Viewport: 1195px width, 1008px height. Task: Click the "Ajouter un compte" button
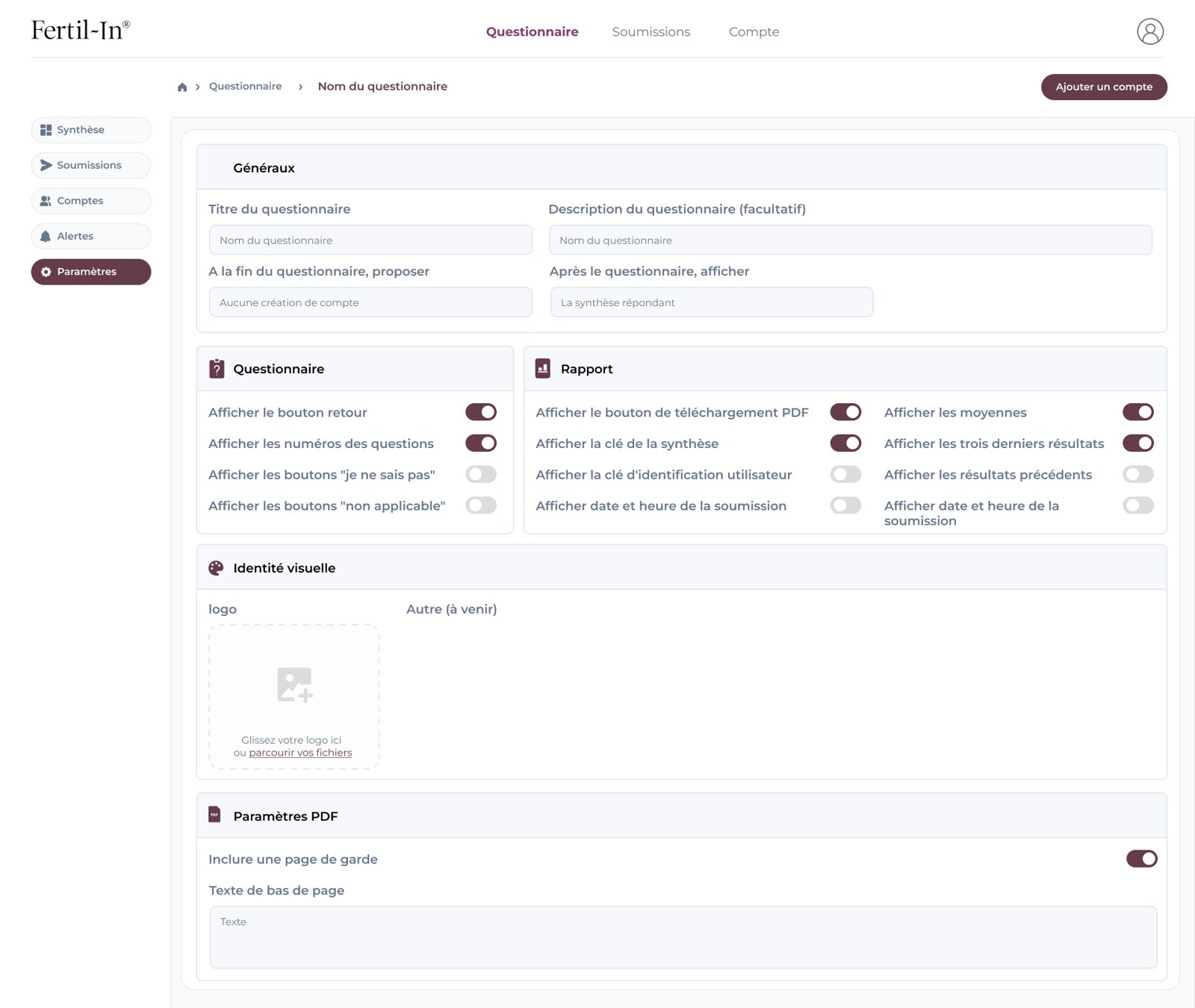pyautogui.click(x=1104, y=87)
